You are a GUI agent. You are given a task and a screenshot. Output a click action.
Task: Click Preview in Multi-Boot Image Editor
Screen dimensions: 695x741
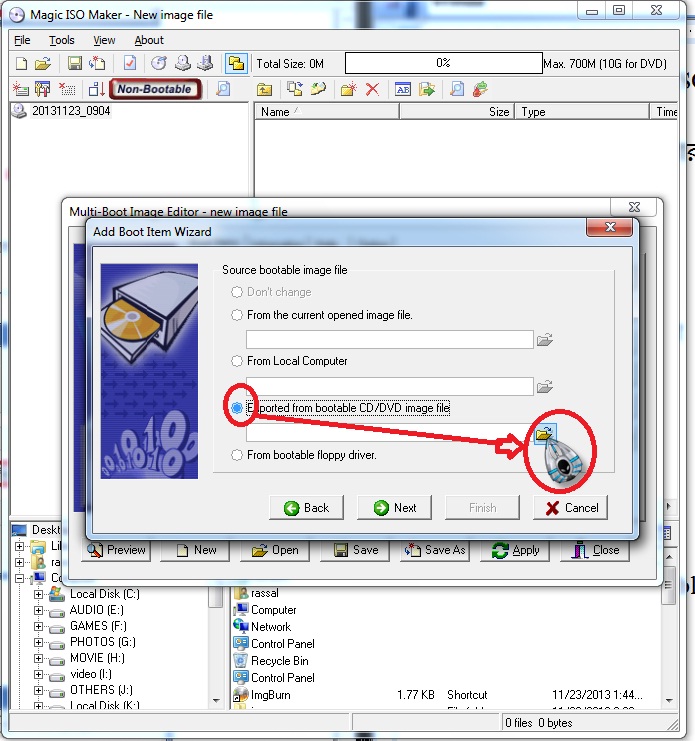116,551
